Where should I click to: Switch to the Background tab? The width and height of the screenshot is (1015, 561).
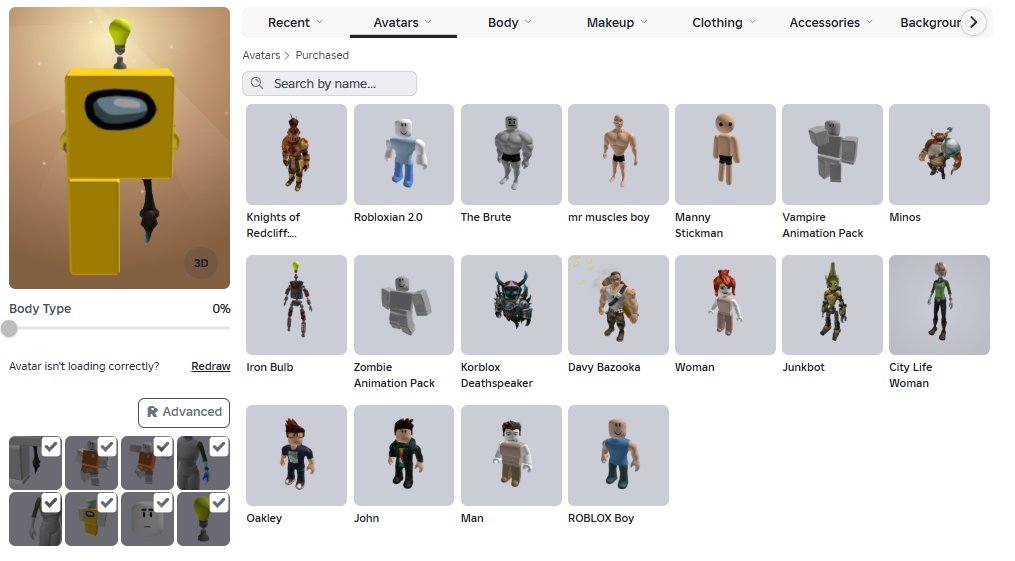pos(930,23)
